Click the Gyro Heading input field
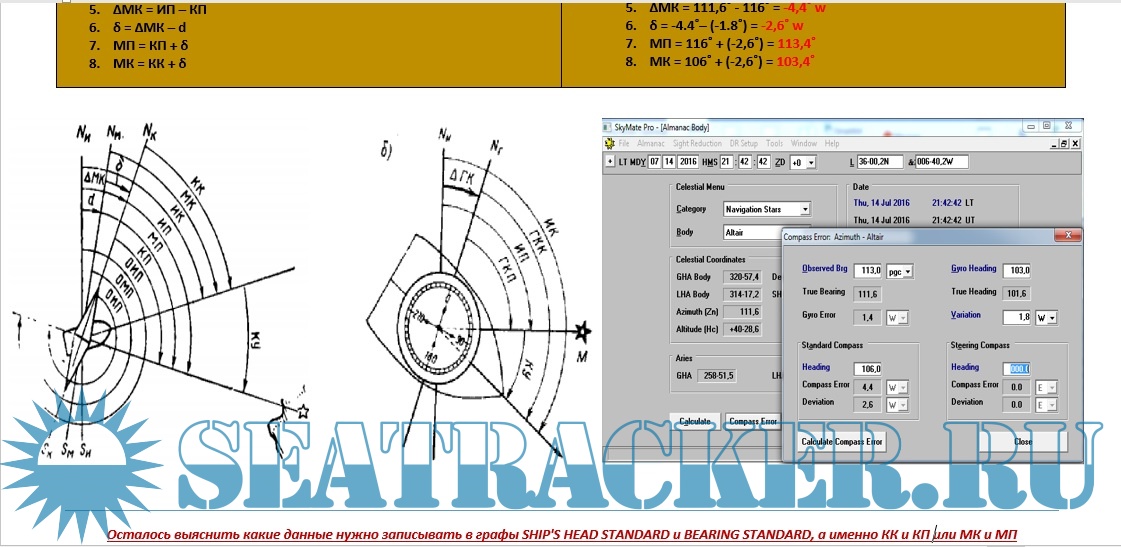The image size is (1121, 547). [1018, 271]
